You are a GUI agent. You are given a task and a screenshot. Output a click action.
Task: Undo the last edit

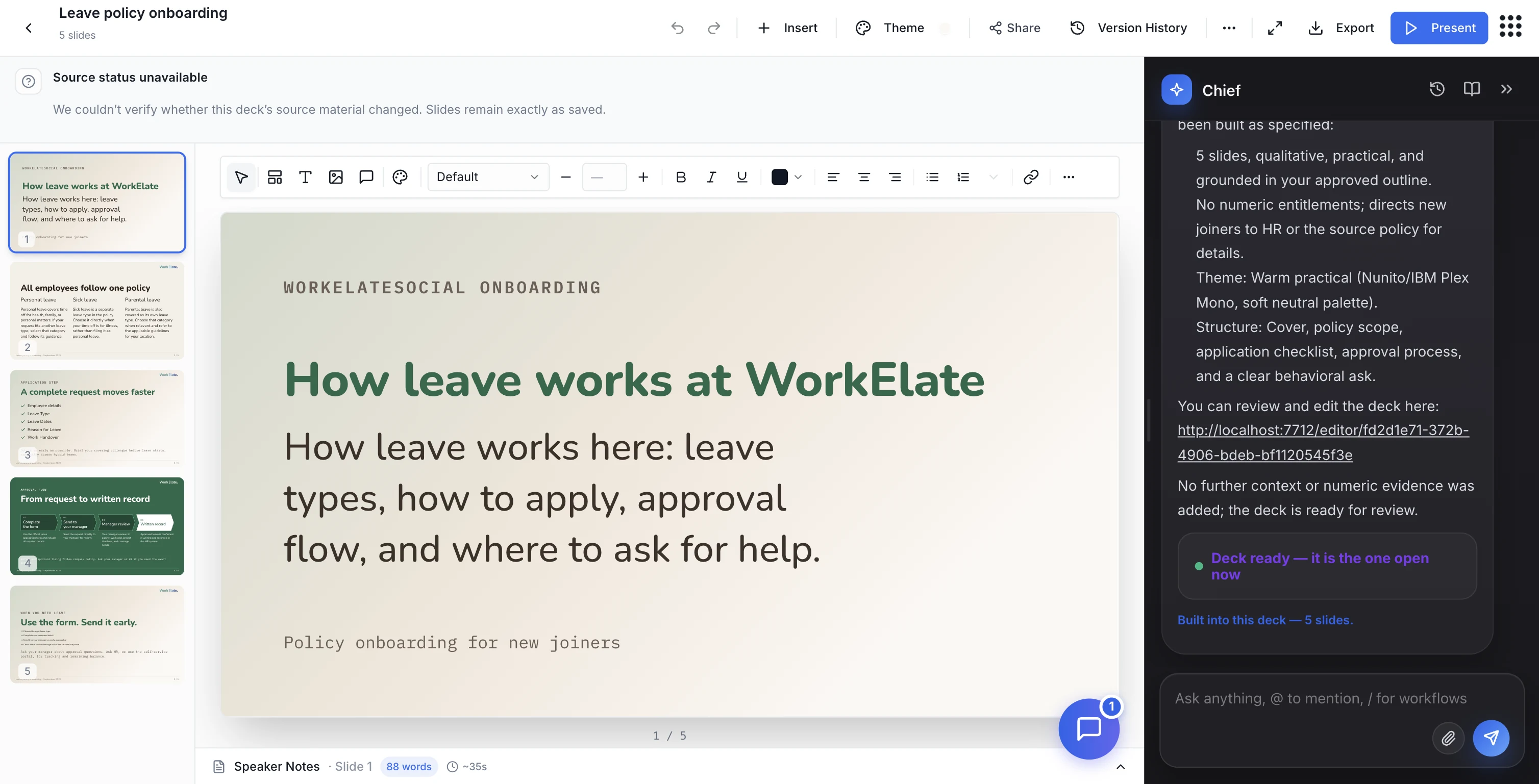pos(677,28)
